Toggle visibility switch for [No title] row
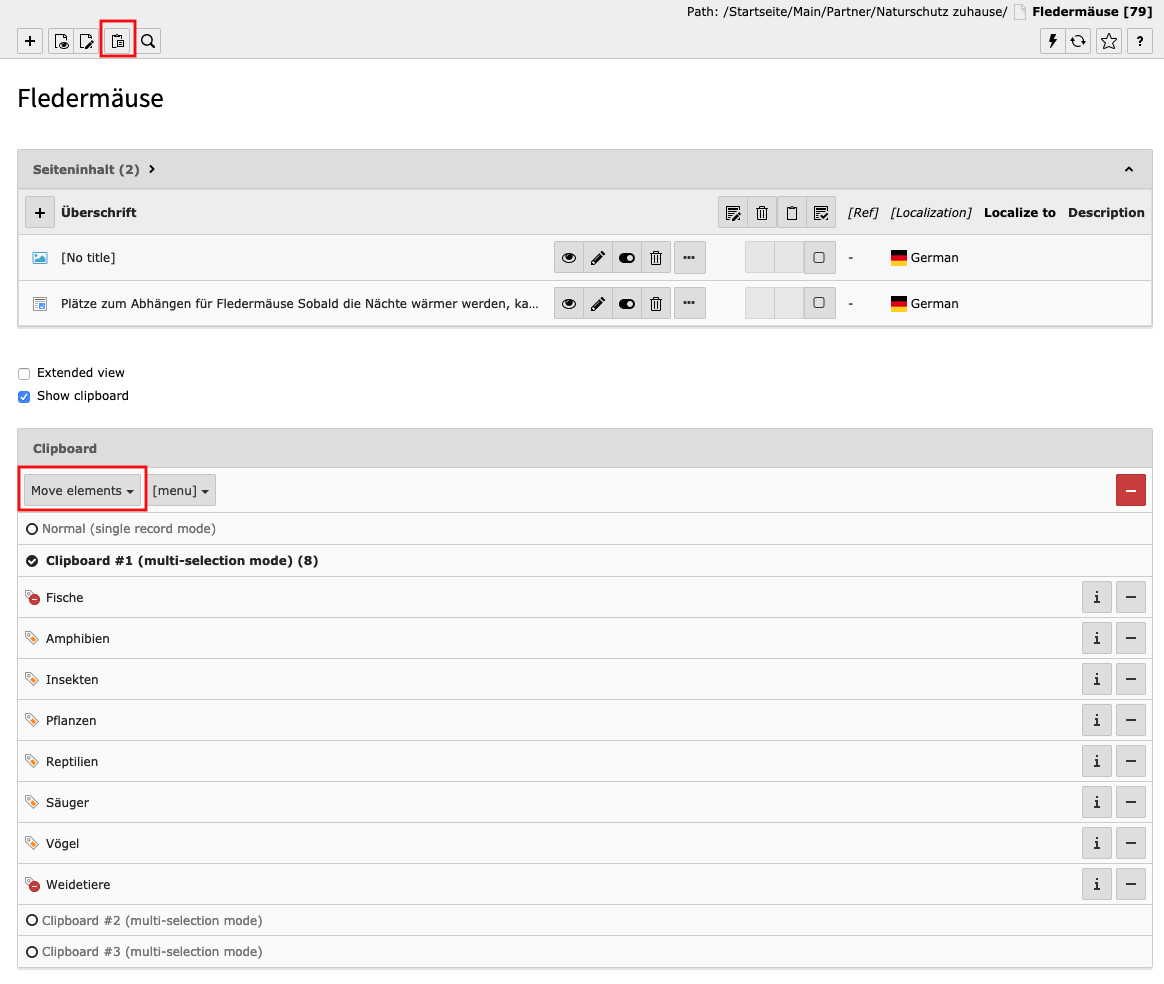Image resolution: width=1164 pixels, height=984 pixels. [x=627, y=258]
